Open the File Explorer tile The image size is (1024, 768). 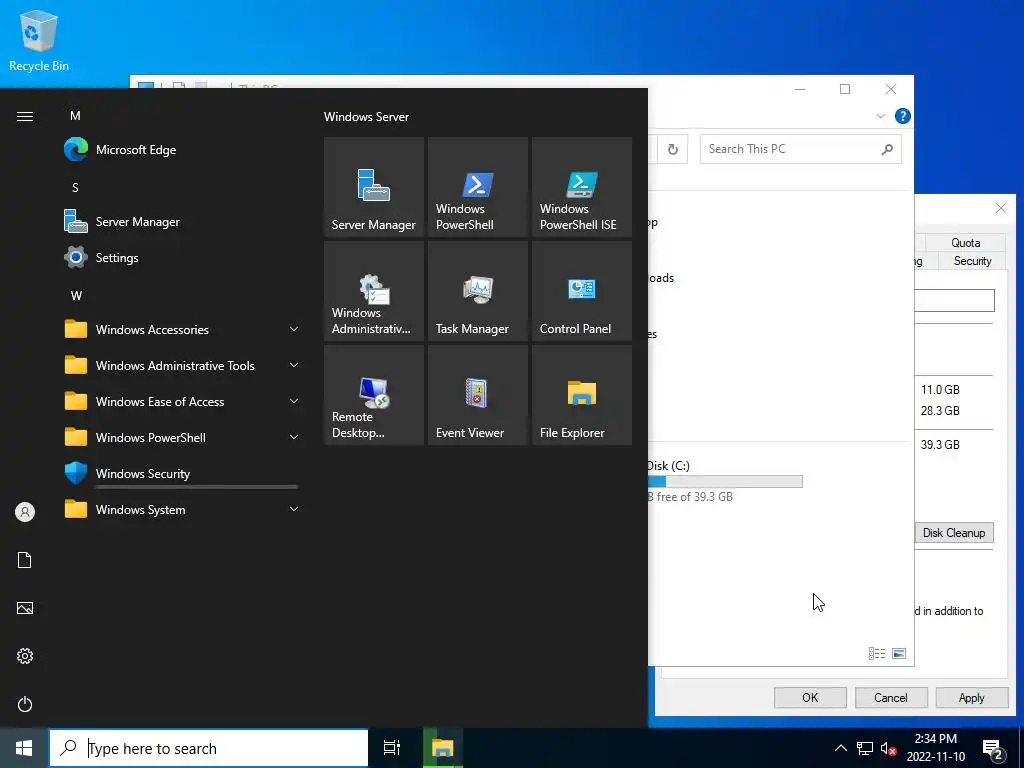click(582, 395)
